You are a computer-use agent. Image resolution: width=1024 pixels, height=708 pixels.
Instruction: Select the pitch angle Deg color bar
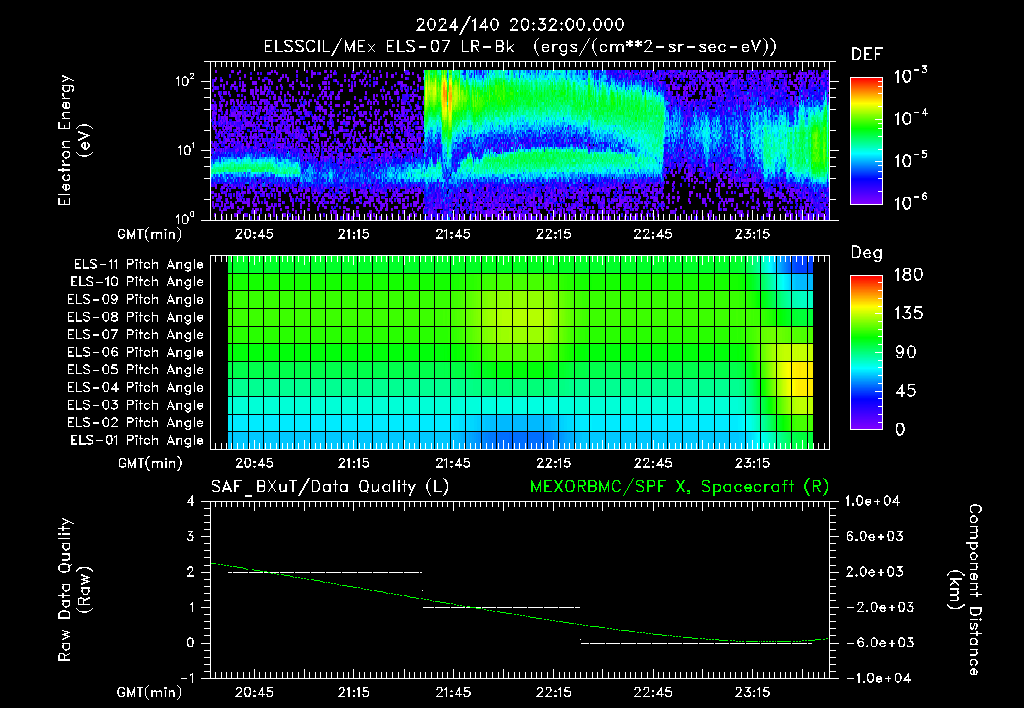point(866,352)
